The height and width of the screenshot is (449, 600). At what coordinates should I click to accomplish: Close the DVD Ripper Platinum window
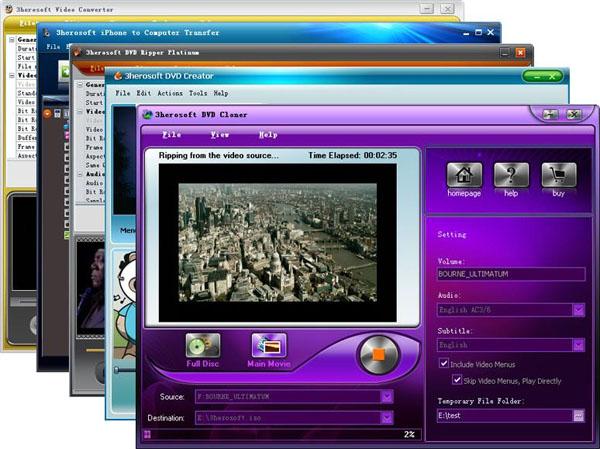click(520, 52)
